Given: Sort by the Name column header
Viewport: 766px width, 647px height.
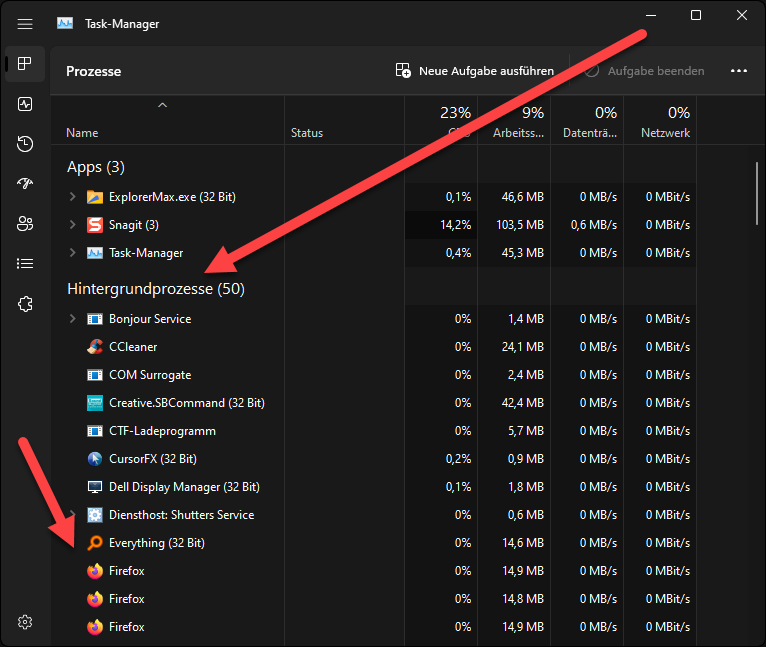Looking at the screenshot, I should (x=82, y=133).
